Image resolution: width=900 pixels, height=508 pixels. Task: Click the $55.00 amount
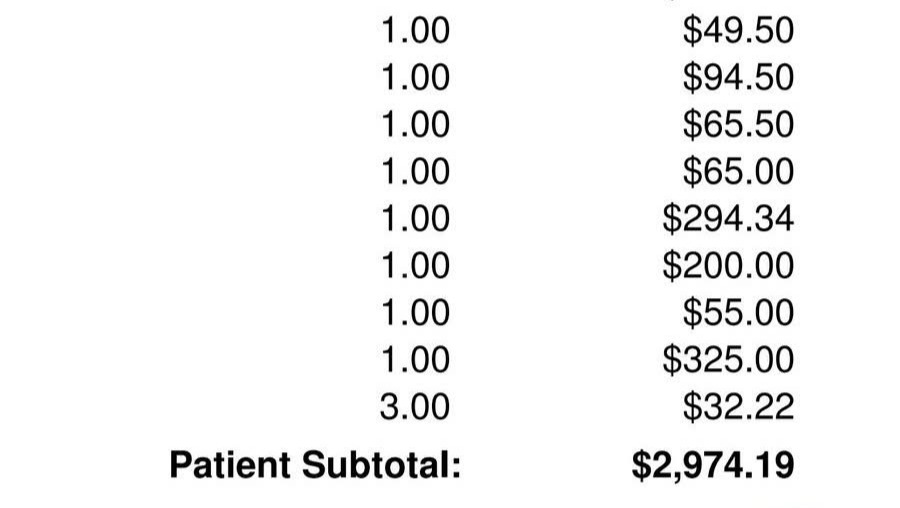pos(738,312)
